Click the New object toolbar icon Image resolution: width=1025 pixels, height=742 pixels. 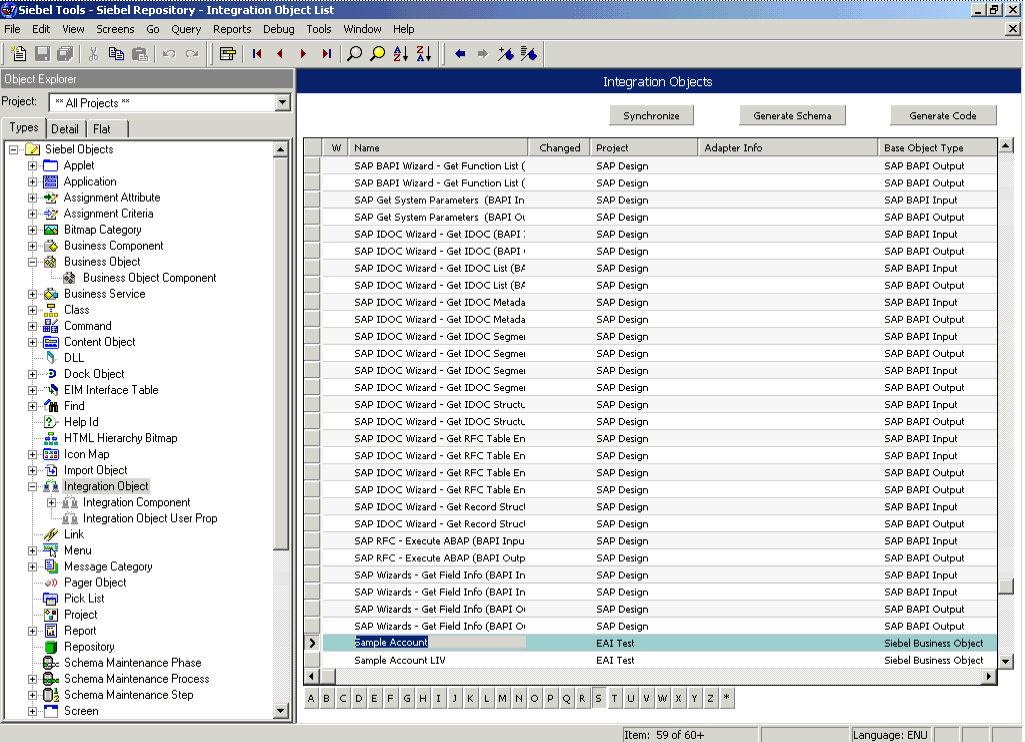pos(20,54)
